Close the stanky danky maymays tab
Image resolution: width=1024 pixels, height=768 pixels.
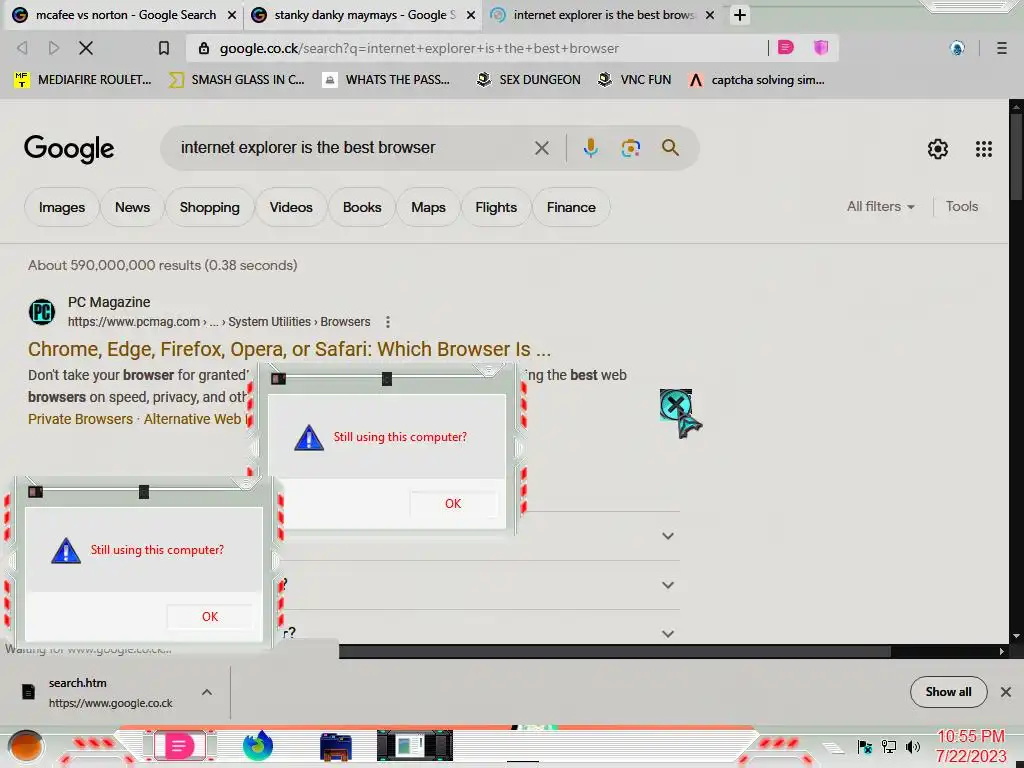coord(470,15)
